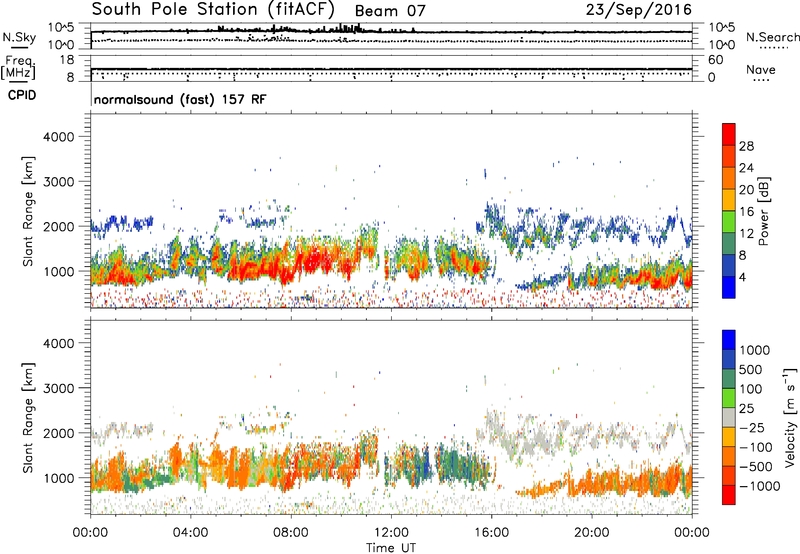Click the '16:00' time axis label
The image size is (800, 554).
(491, 533)
